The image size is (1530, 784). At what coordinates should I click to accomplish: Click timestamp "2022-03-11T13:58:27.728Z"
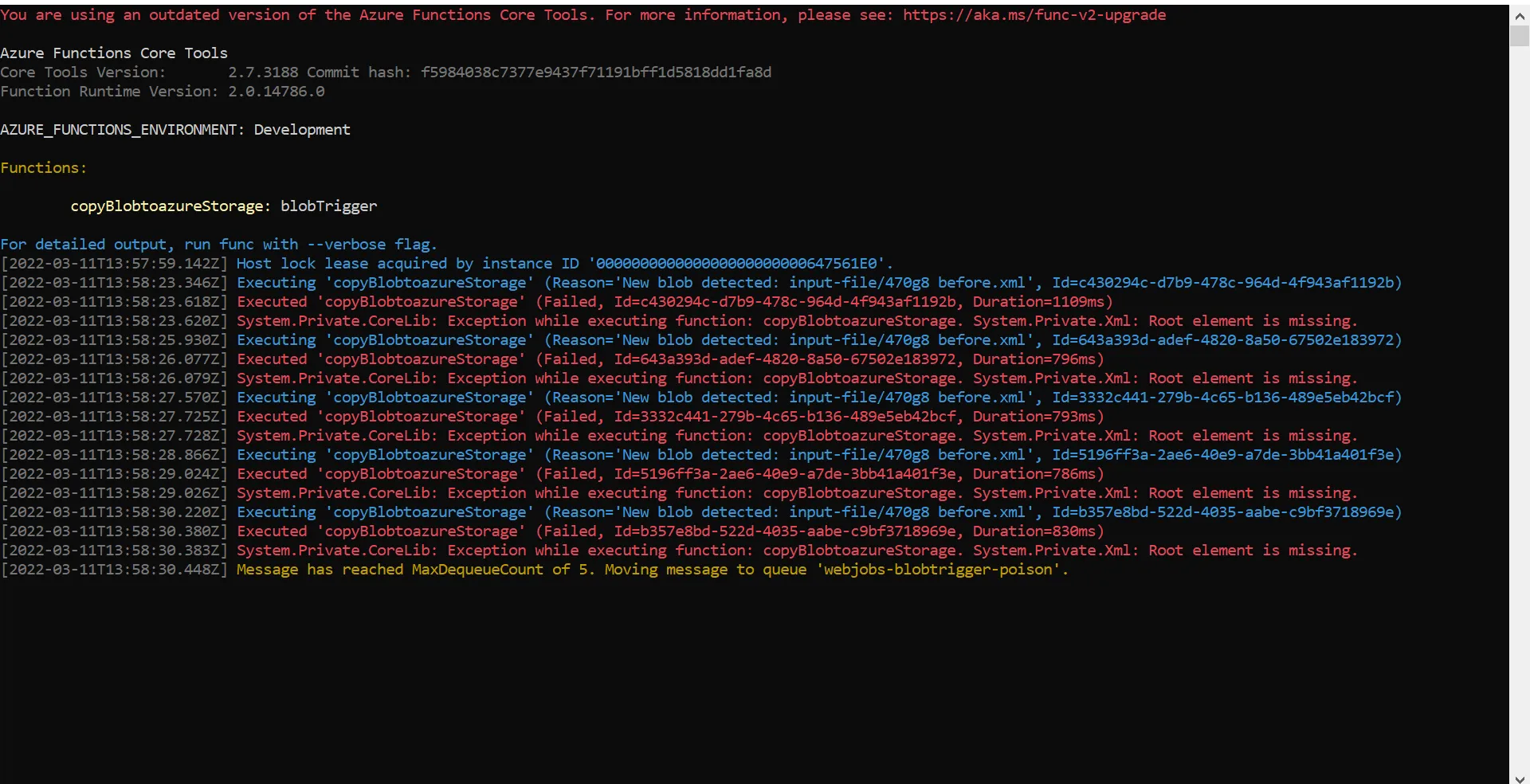pyautogui.click(x=114, y=436)
